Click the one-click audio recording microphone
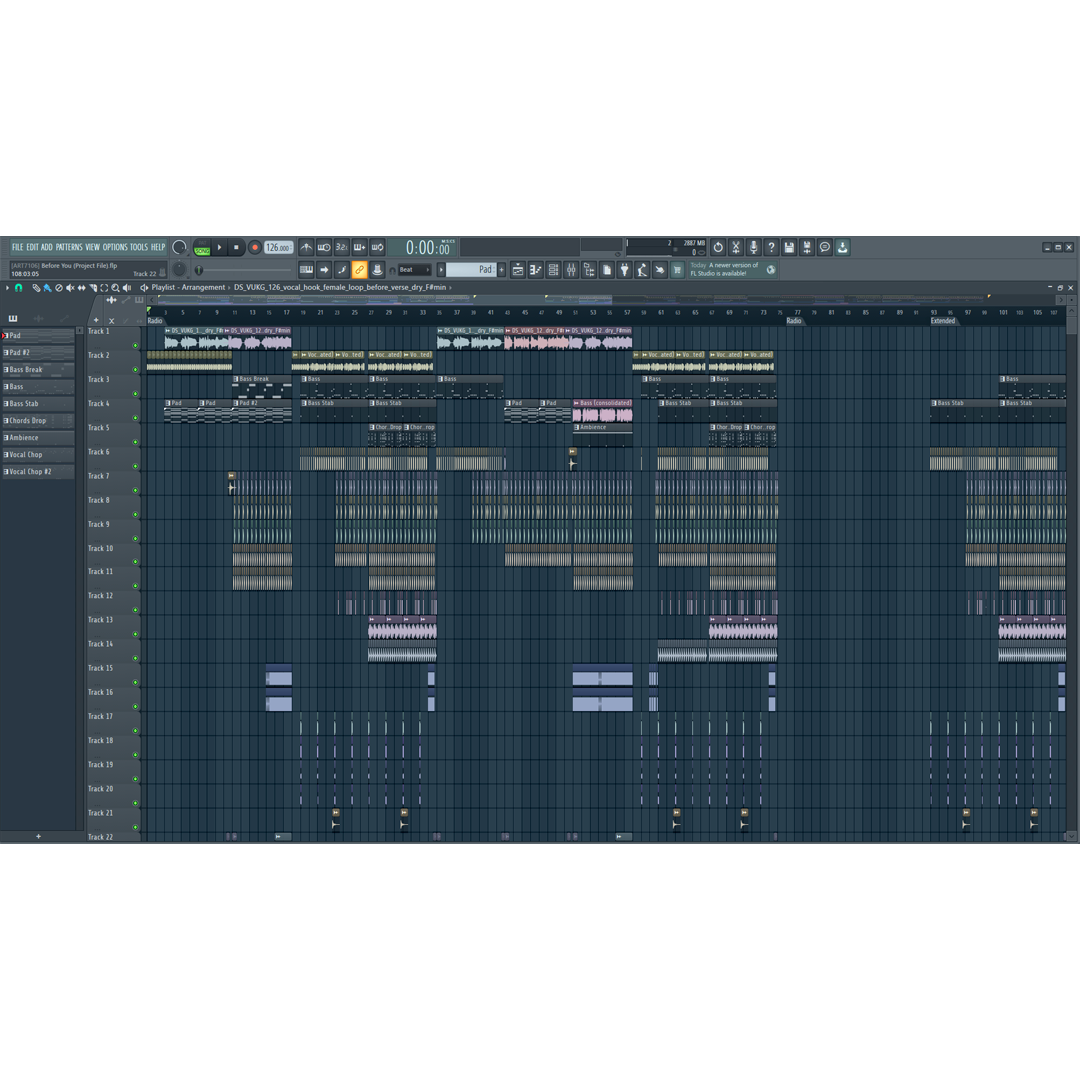1080x1080 pixels. 754,247
